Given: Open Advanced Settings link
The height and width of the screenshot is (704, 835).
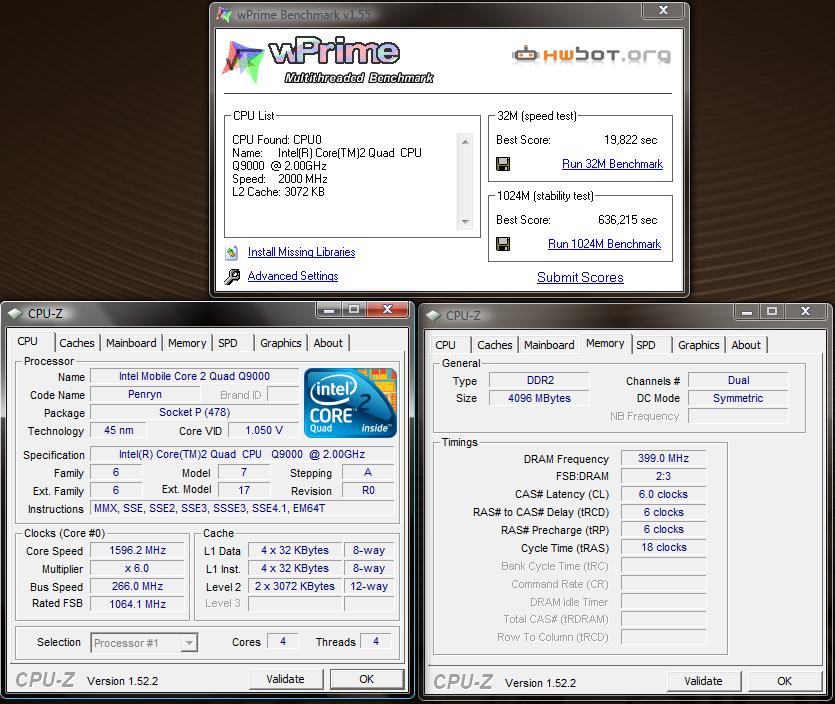Looking at the screenshot, I should [x=293, y=276].
